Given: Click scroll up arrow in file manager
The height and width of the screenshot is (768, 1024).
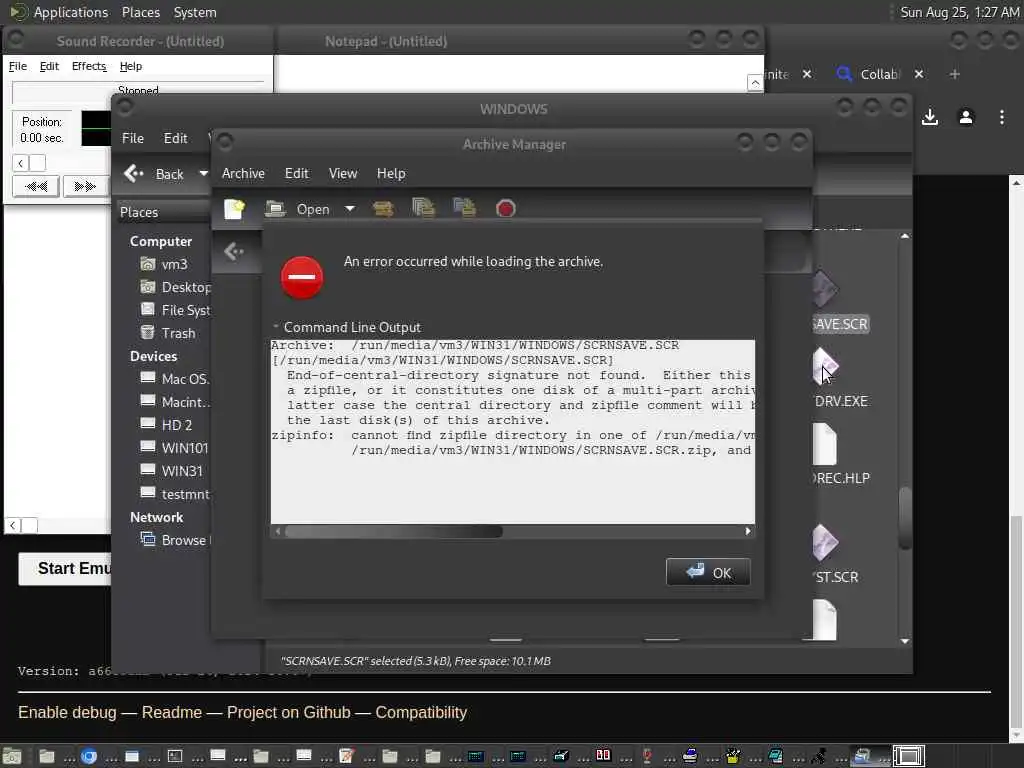Looking at the screenshot, I should coord(904,236).
